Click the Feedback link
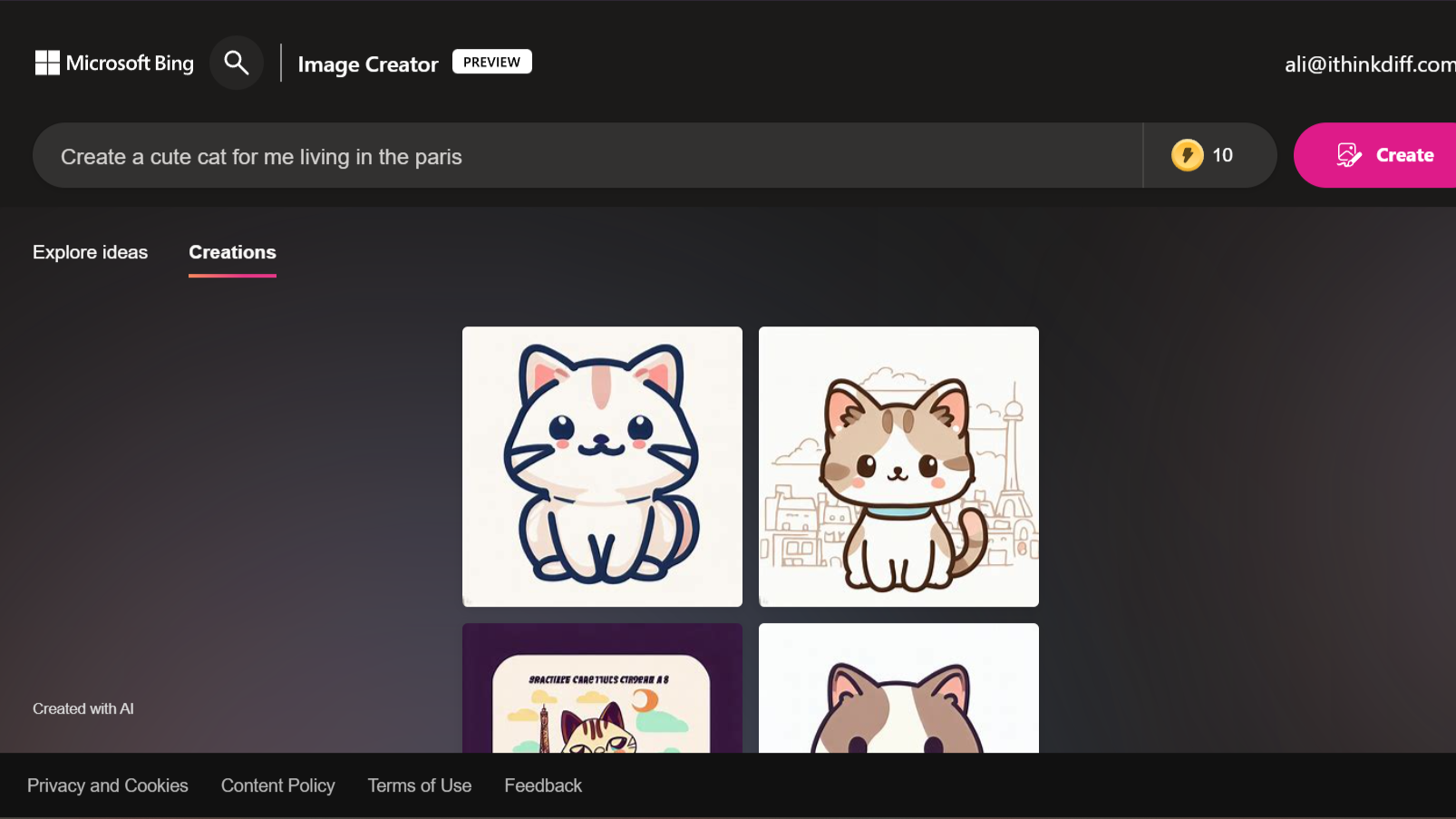The image size is (1456, 819). 543,785
